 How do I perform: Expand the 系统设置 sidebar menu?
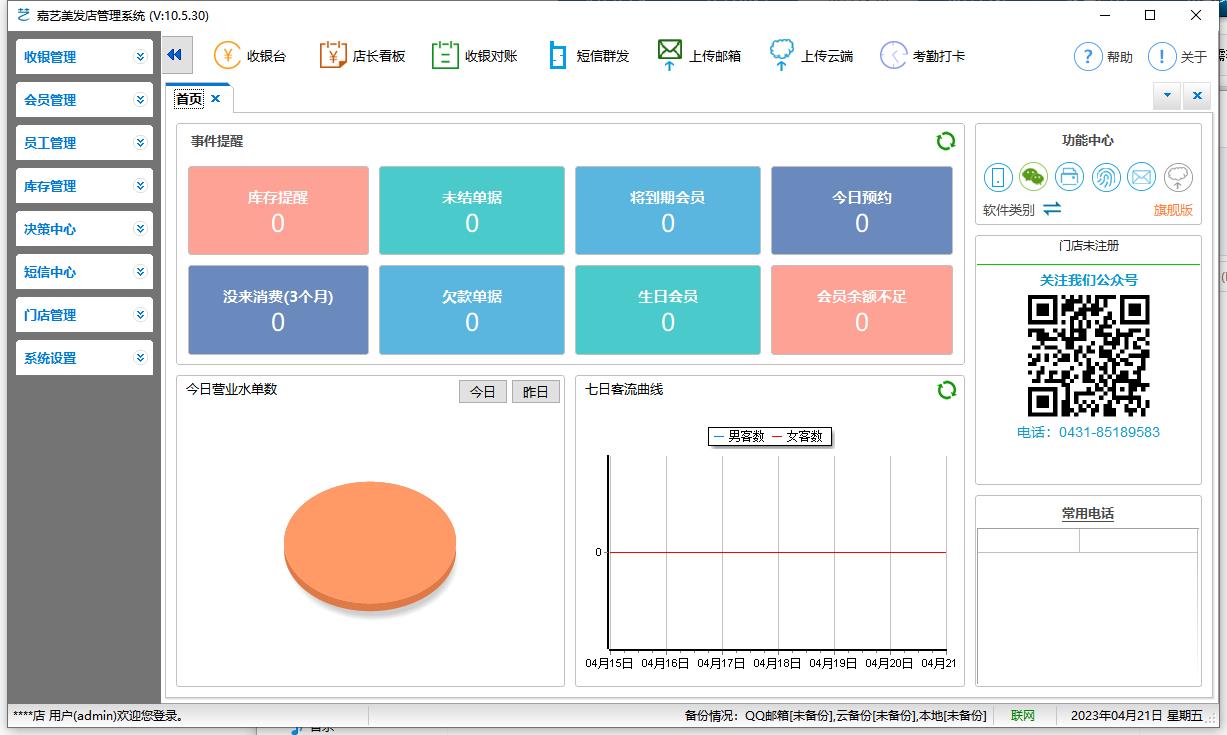pyautogui.click(x=84, y=358)
